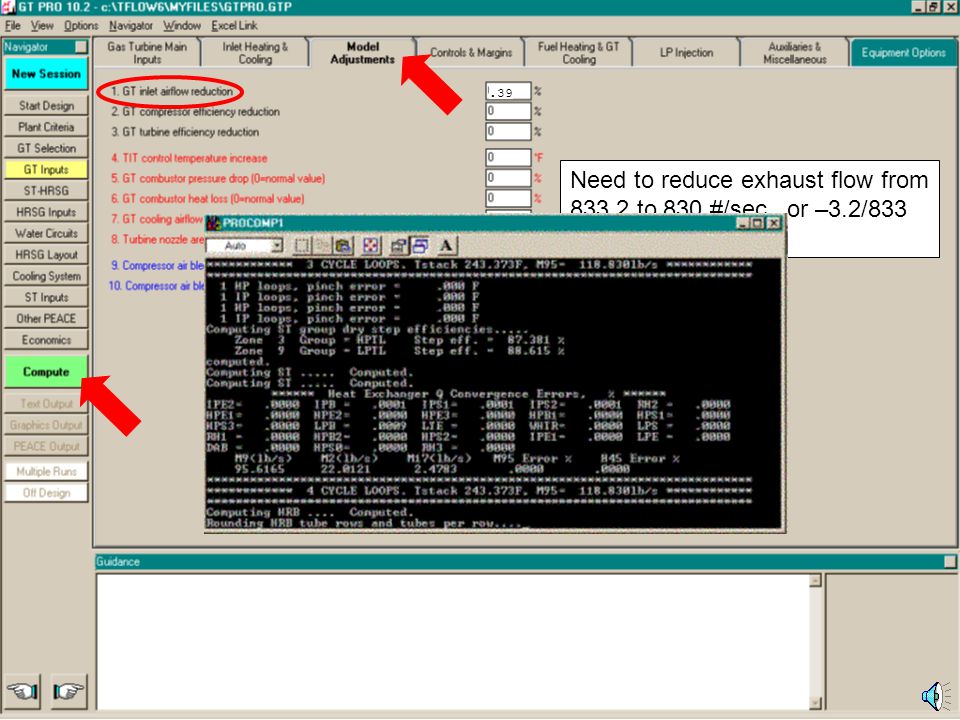The height and width of the screenshot is (720, 960).
Task: Open the View menu
Action: coord(42,26)
